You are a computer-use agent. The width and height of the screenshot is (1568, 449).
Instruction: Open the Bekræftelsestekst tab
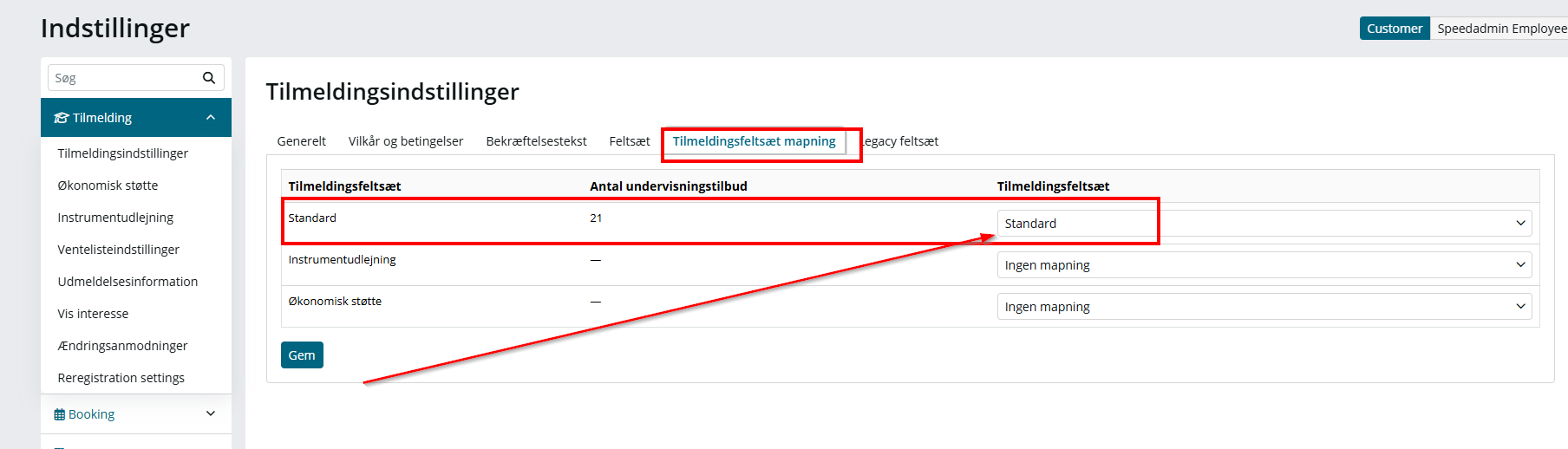click(536, 141)
